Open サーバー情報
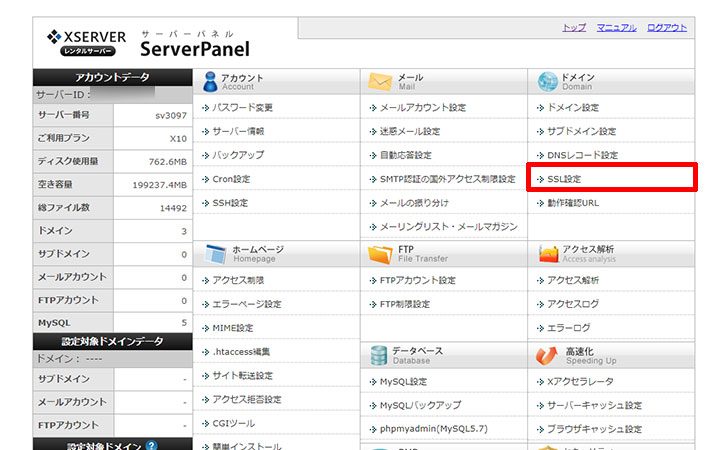The image size is (728, 450). click(238, 131)
